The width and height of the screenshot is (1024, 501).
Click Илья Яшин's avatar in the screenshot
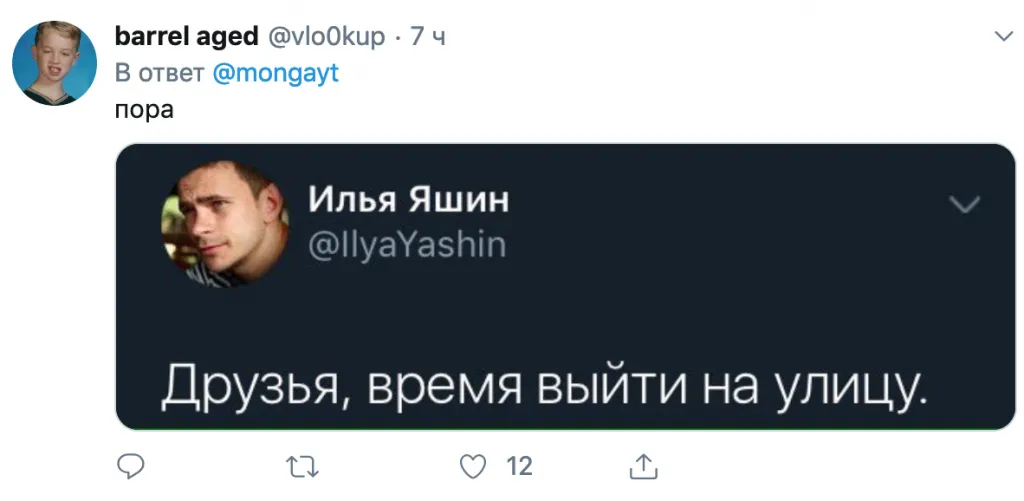click(x=225, y=223)
